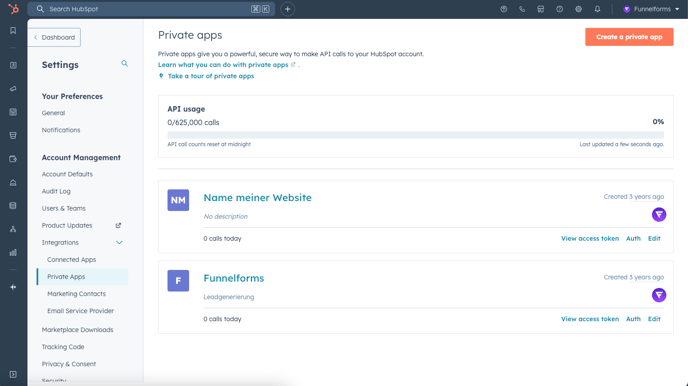Open Name meiner Website app

(258, 197)
